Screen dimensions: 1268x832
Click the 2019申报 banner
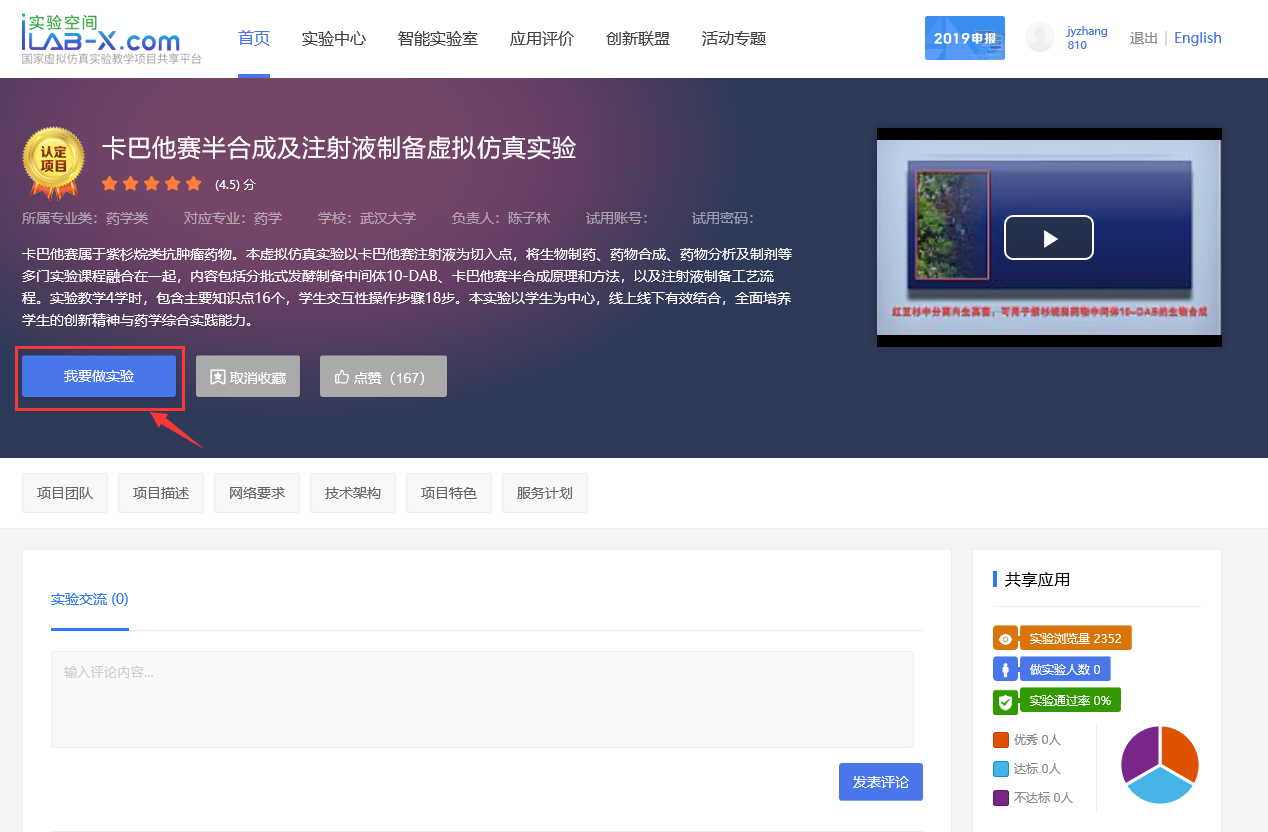tap(964, 38)
